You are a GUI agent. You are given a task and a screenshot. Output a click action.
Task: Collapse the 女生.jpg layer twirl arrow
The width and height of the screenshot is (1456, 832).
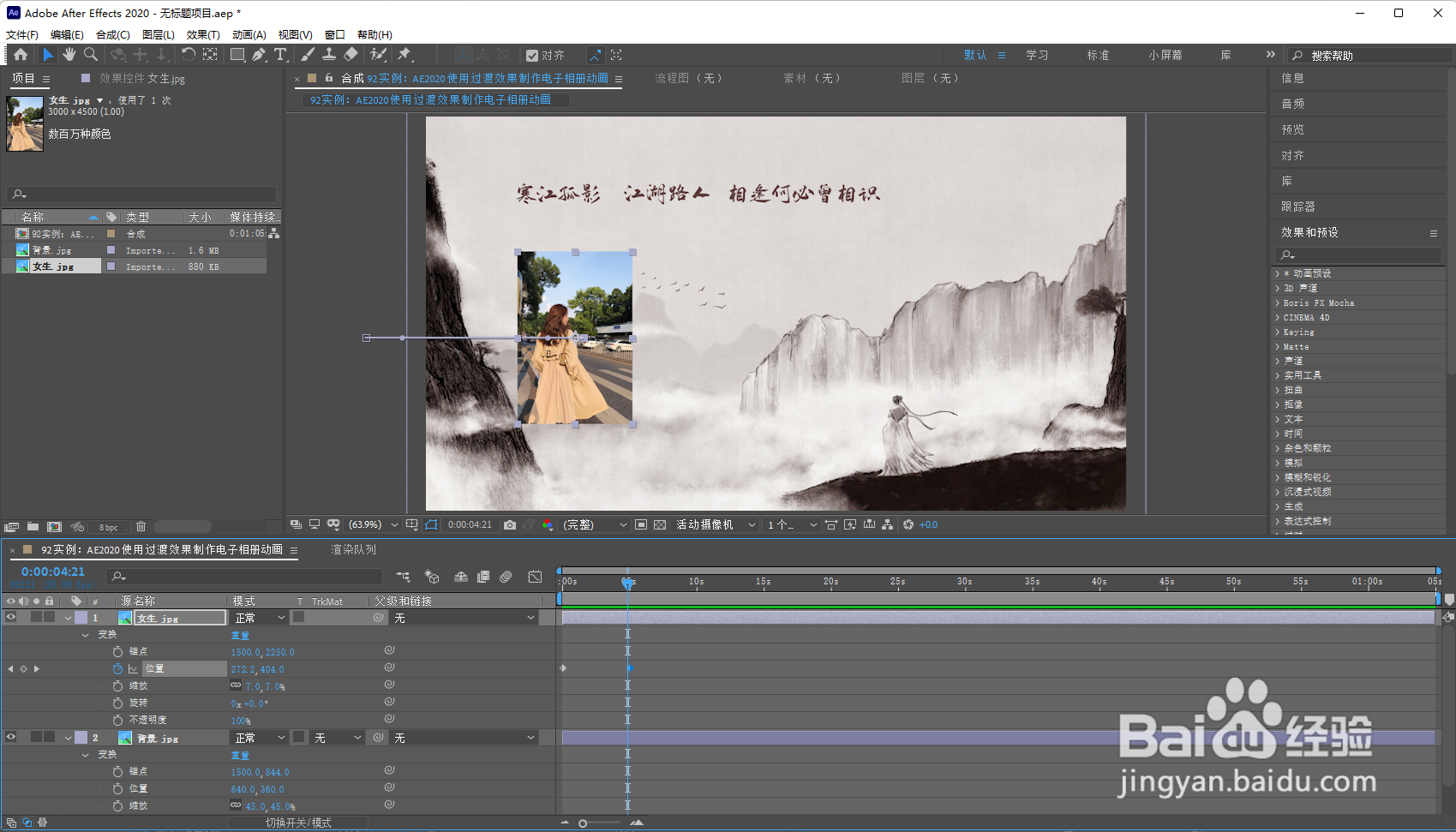click(x=68, y=618)
